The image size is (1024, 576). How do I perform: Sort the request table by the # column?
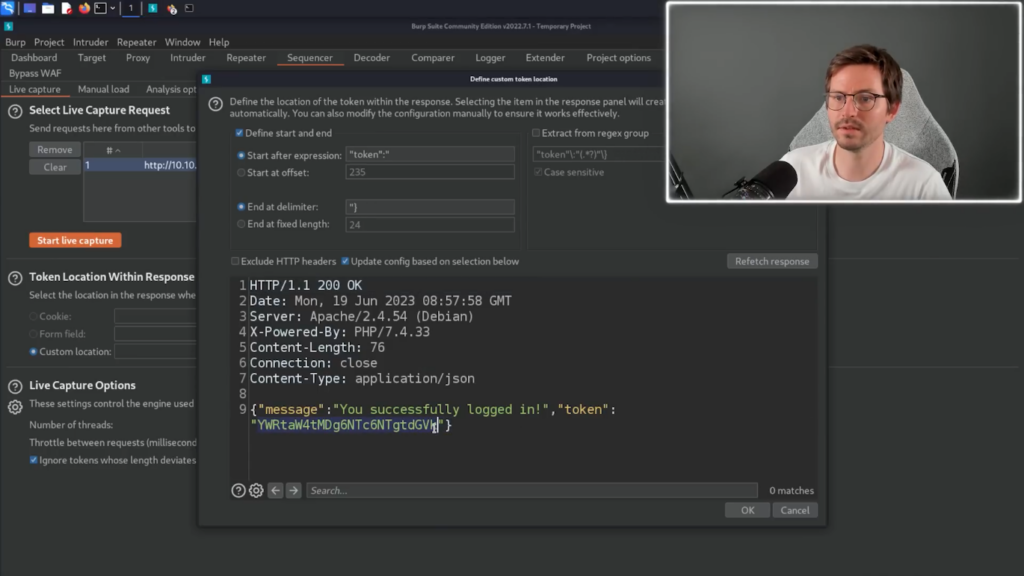pyautogui.click(x=113, y=150)
